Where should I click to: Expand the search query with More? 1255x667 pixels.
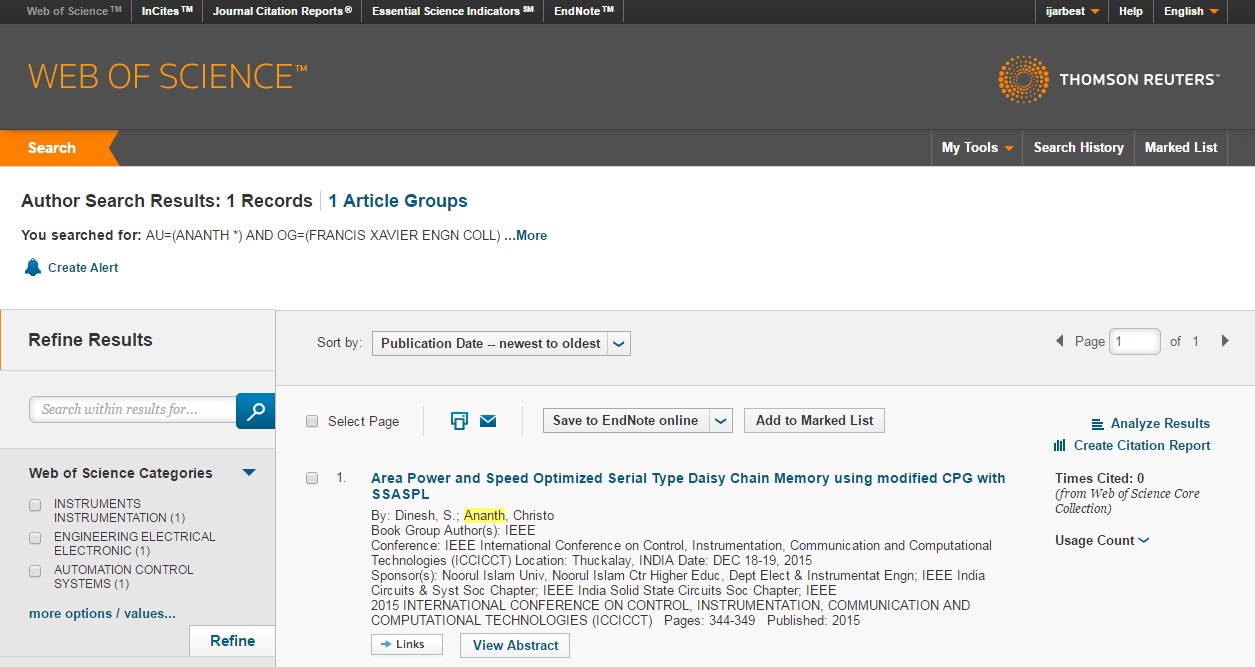[525, 236]
